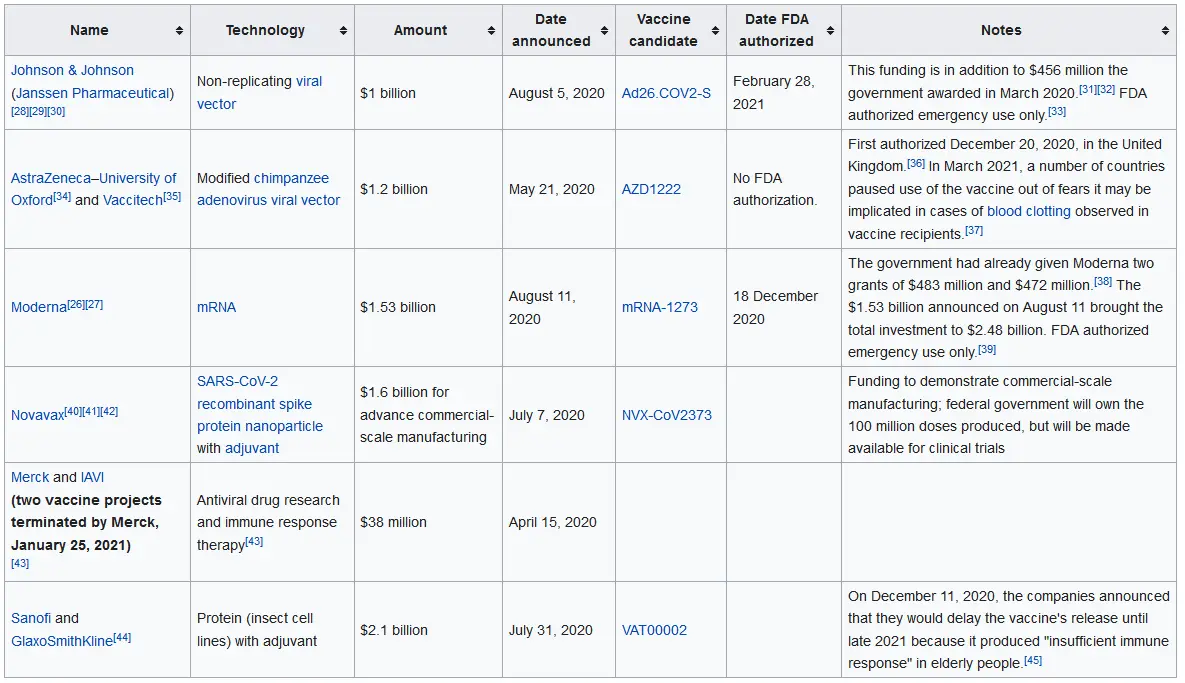Image resolution: width=1185 pixels, height=683 pixels.
Task: Click the Technology column sort arrows
Action: click(343, 31)
